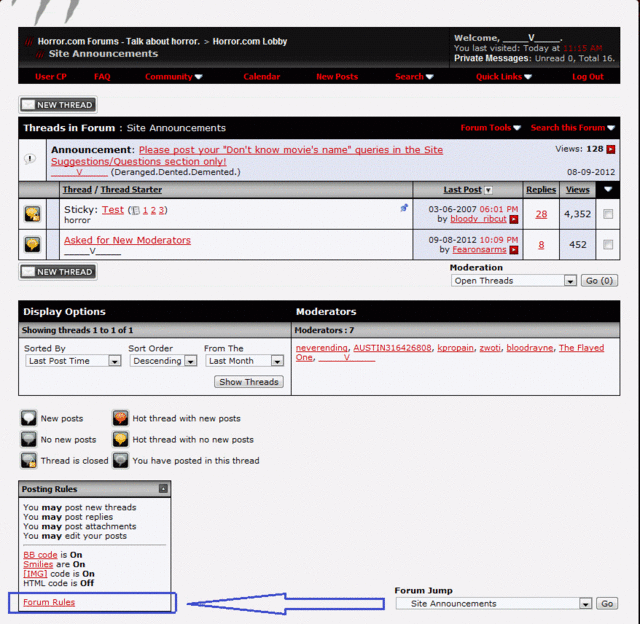Go to page 2 of Test thread
This screenshot has height=624, width=640.
(153, 211)
